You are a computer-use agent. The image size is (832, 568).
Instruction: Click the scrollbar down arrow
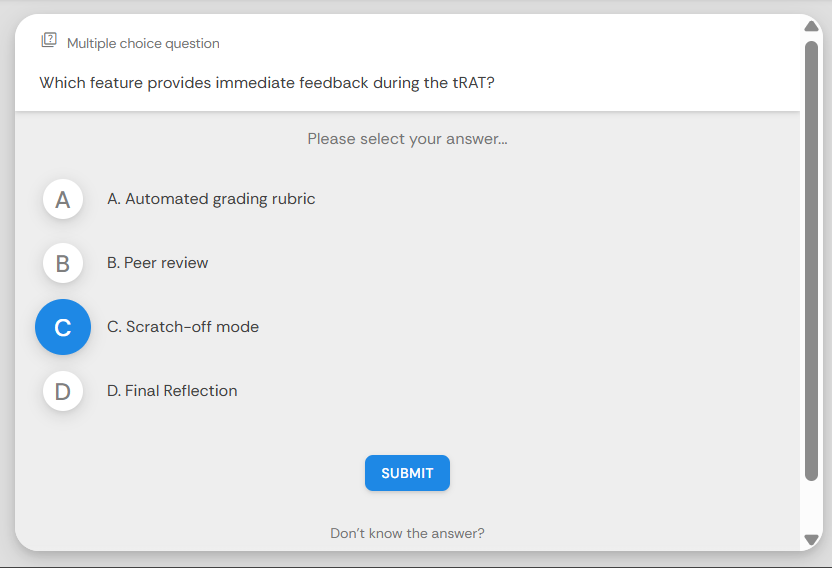(811, 540)
